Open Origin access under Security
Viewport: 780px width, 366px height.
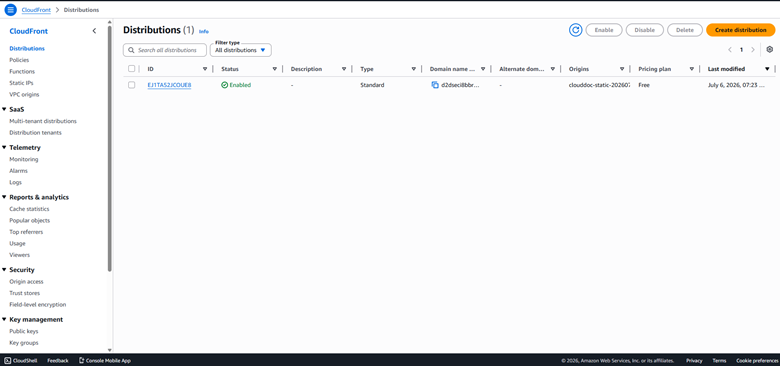(26, 282)
